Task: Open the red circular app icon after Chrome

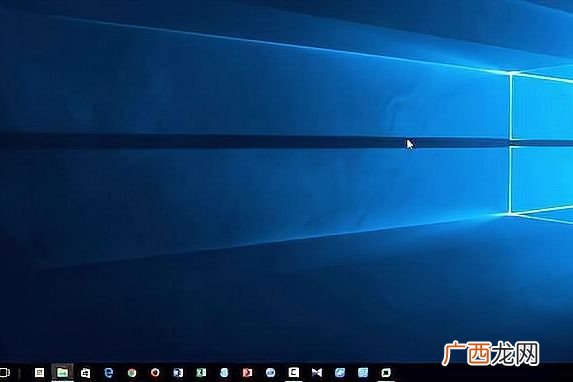Action: pyautogui.click(x=155, y=372)
